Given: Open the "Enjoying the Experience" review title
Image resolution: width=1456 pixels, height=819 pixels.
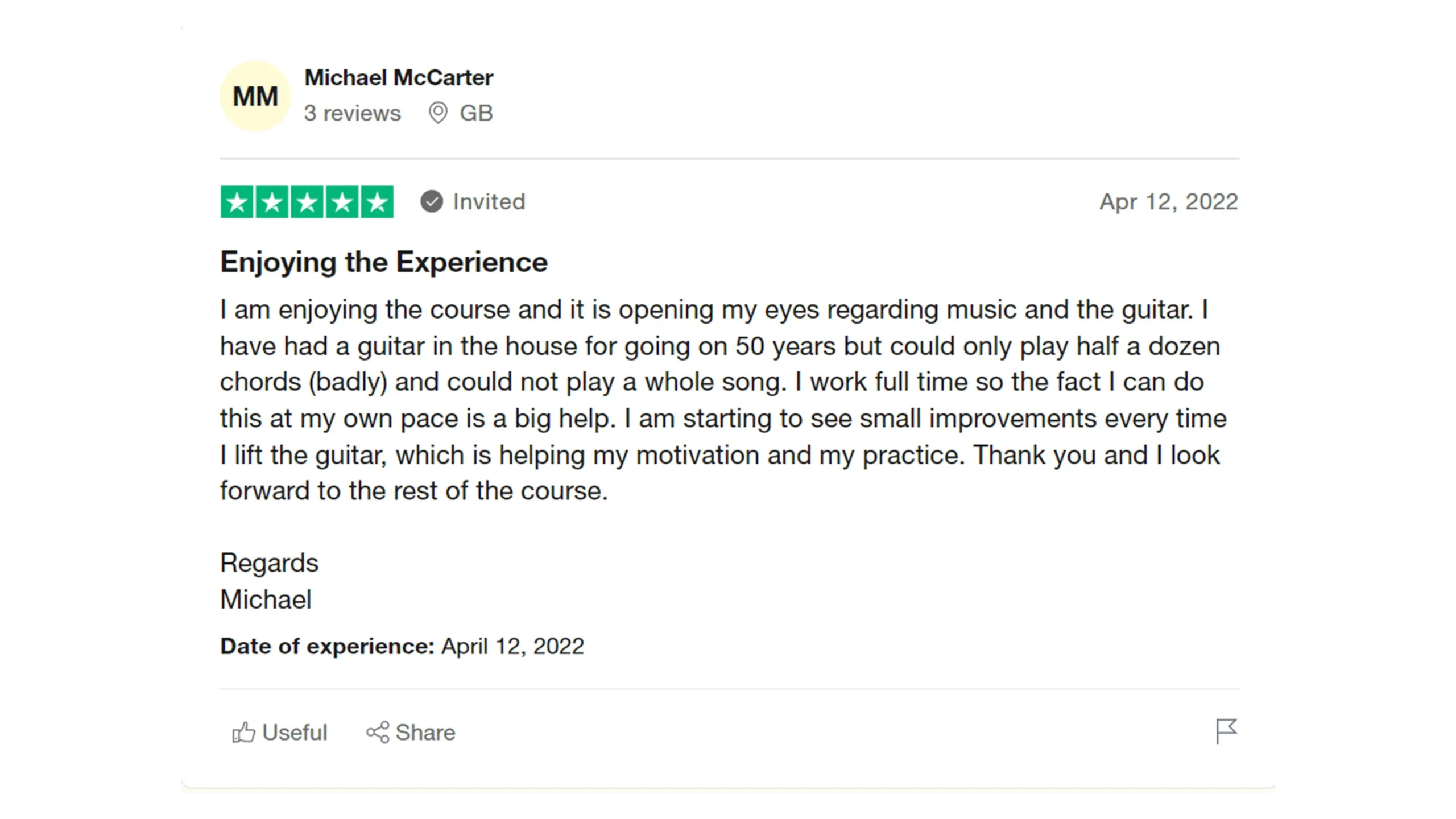Looking at the screenshot, I should [x=384, y=262].
